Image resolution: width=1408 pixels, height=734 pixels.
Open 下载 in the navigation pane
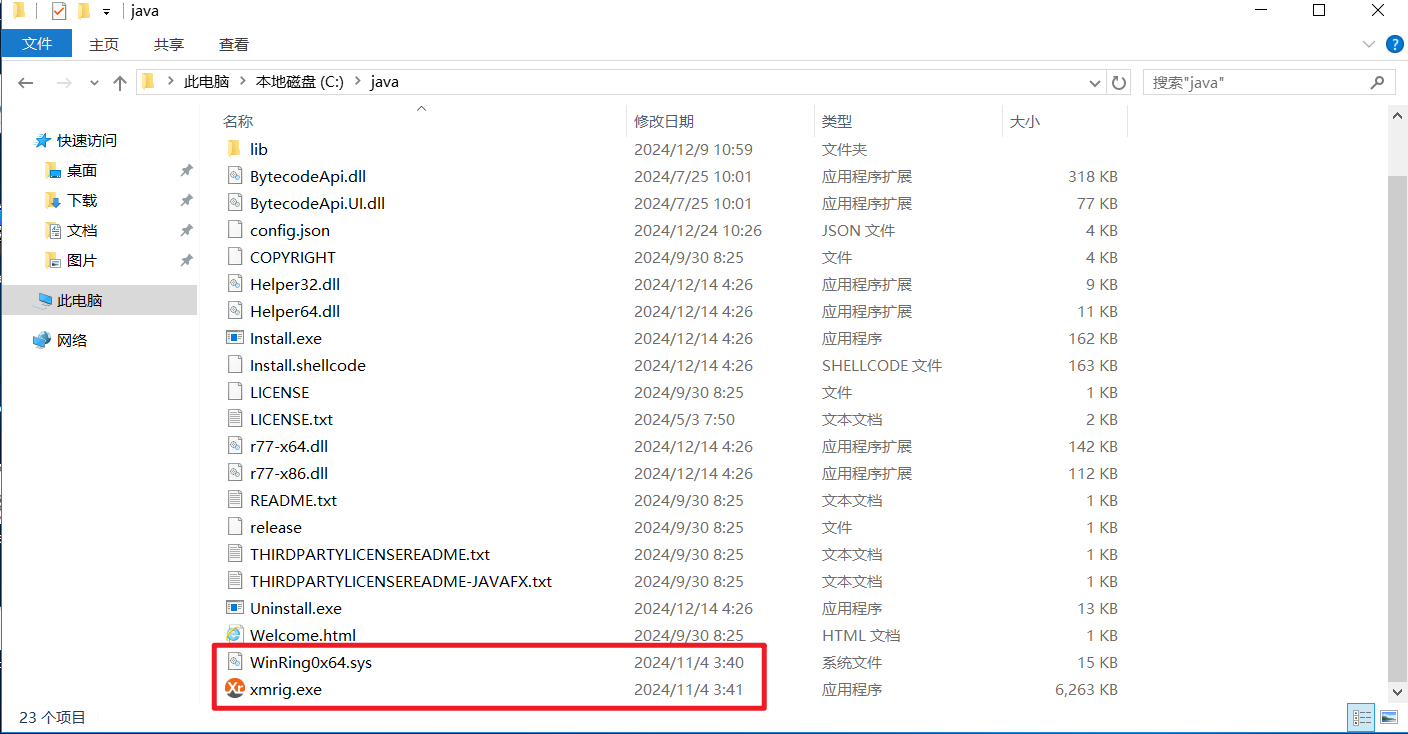(82, 201)
